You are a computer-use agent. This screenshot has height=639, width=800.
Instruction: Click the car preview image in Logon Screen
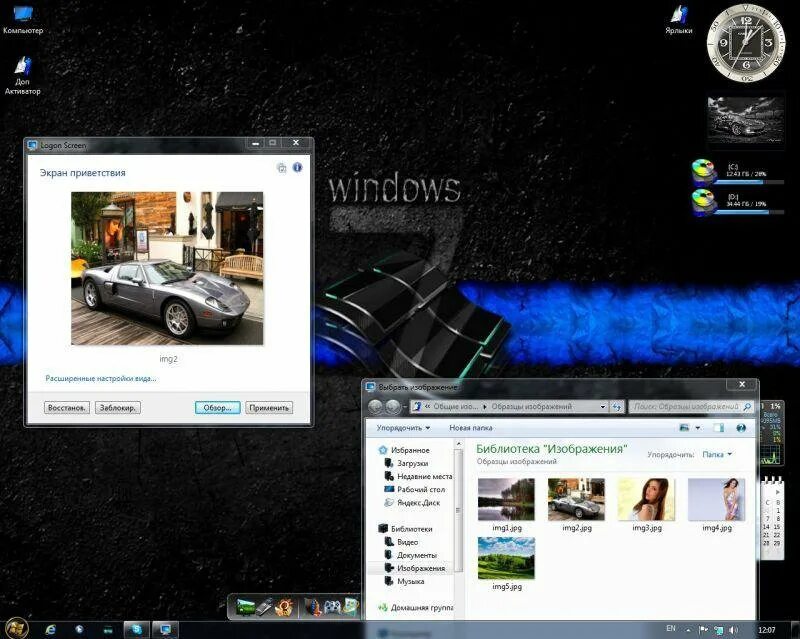(167, 268)
